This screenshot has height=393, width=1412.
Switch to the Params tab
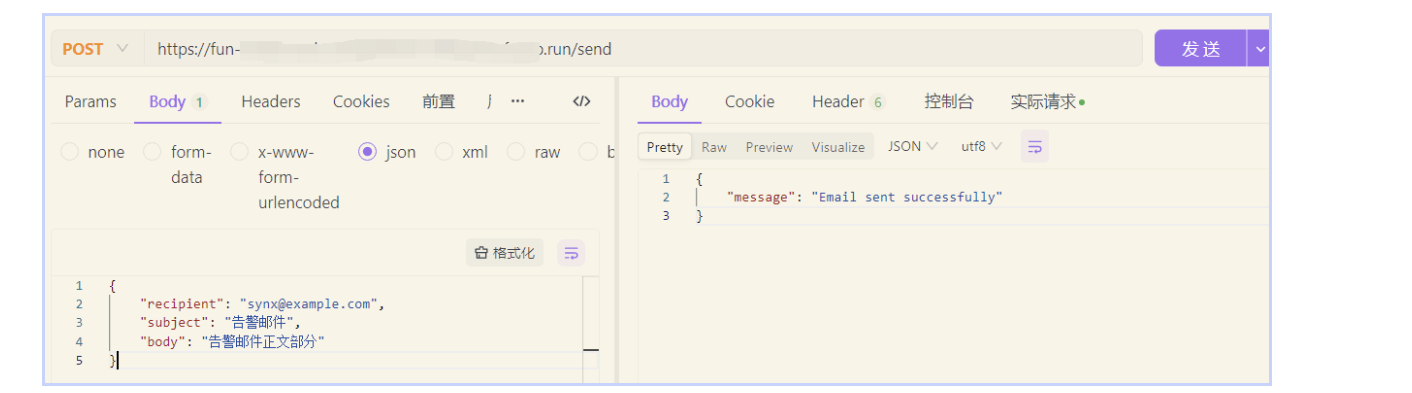pos(90,102)
